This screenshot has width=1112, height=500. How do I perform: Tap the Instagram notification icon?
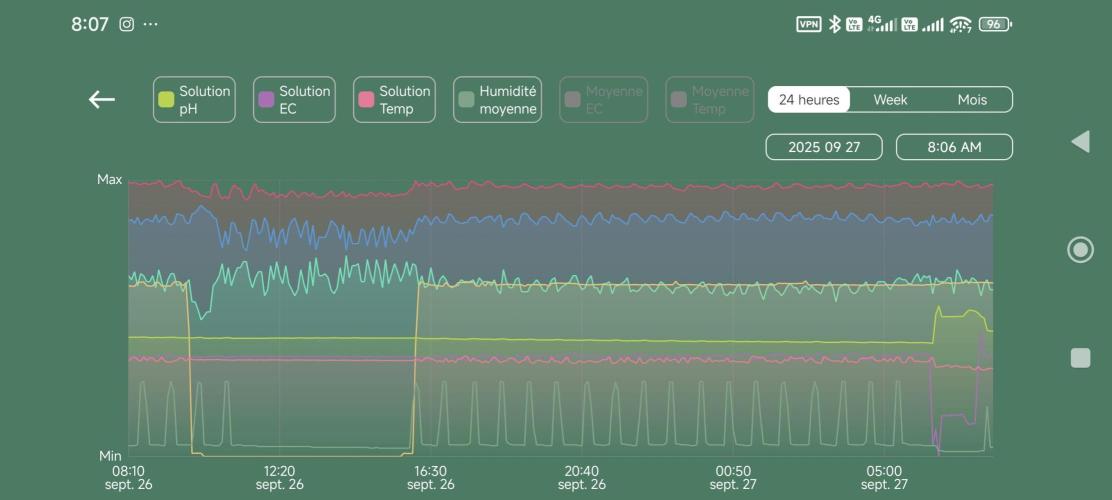pyautogui.click(x=127, y=24)
